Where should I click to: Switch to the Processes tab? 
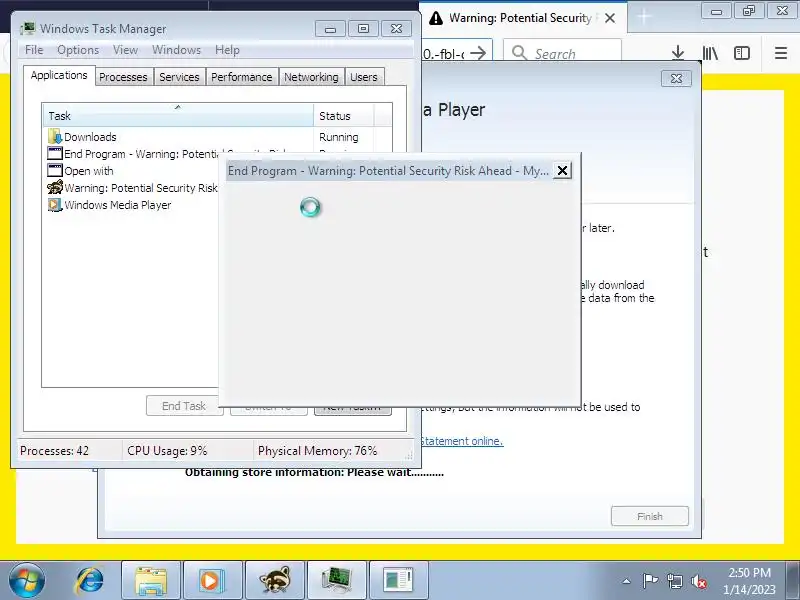click(x=123, y=77)
